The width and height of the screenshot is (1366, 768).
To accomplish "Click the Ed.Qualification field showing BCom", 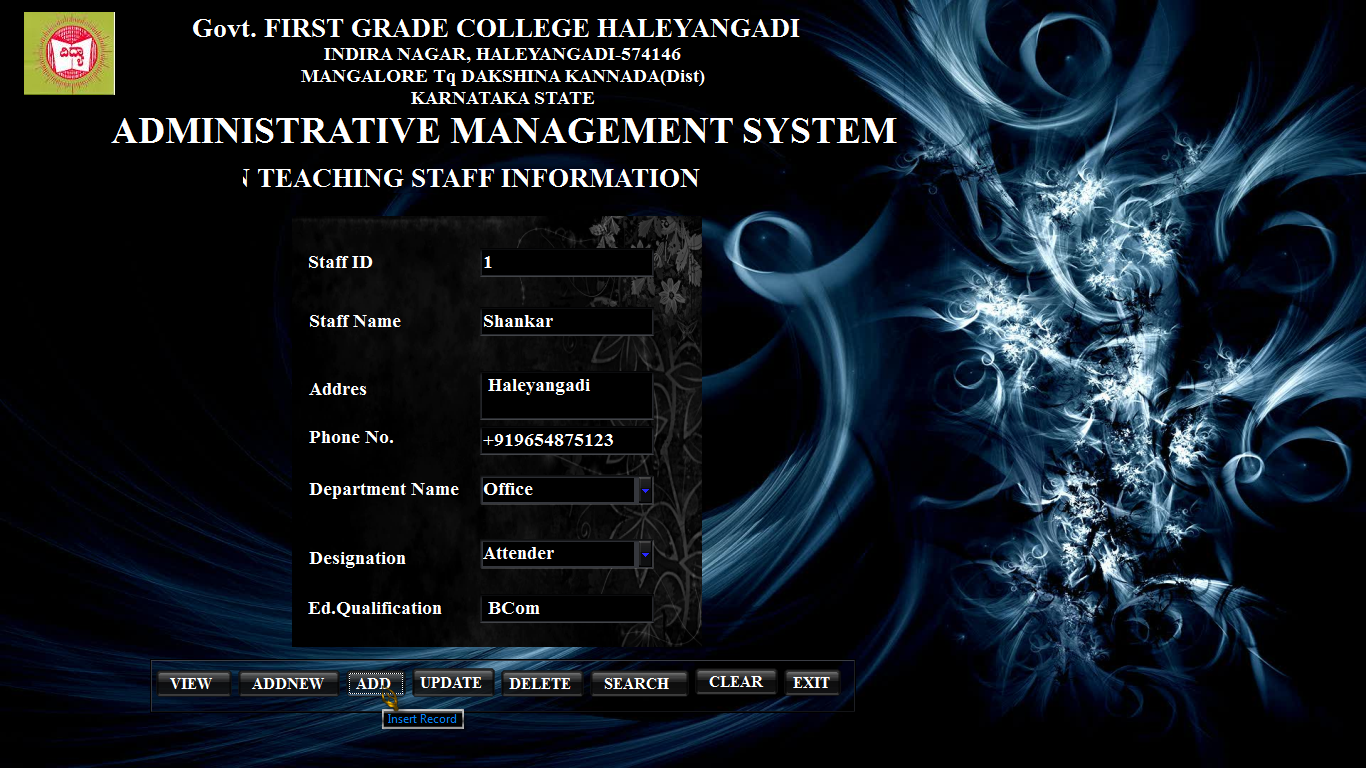I will pos(566,609).
